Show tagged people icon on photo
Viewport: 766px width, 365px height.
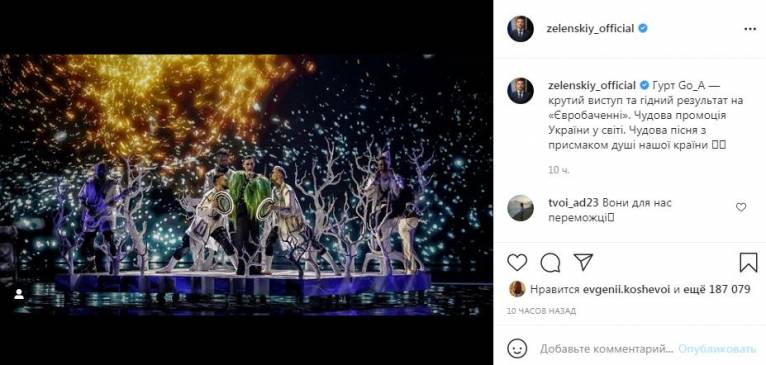point(19,294)
